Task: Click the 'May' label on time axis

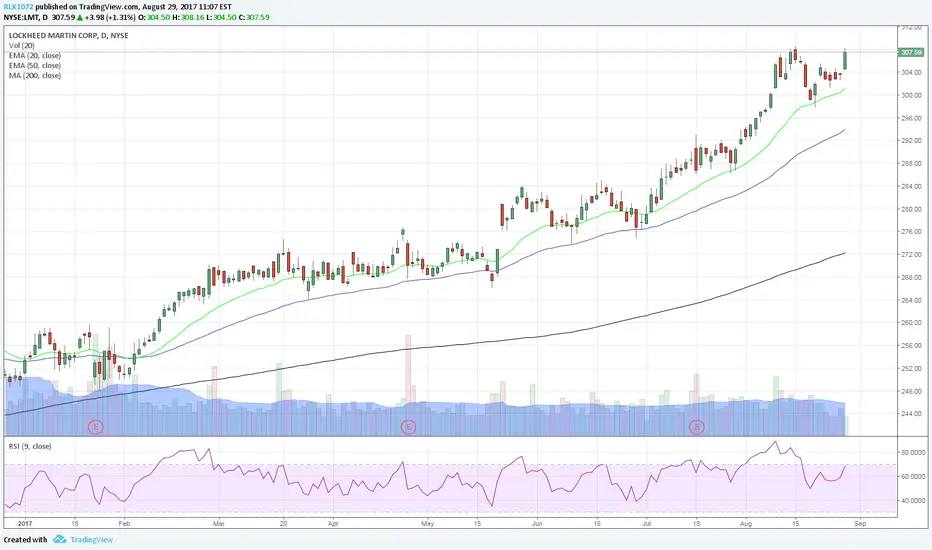Action: click(x=427, y=524)
